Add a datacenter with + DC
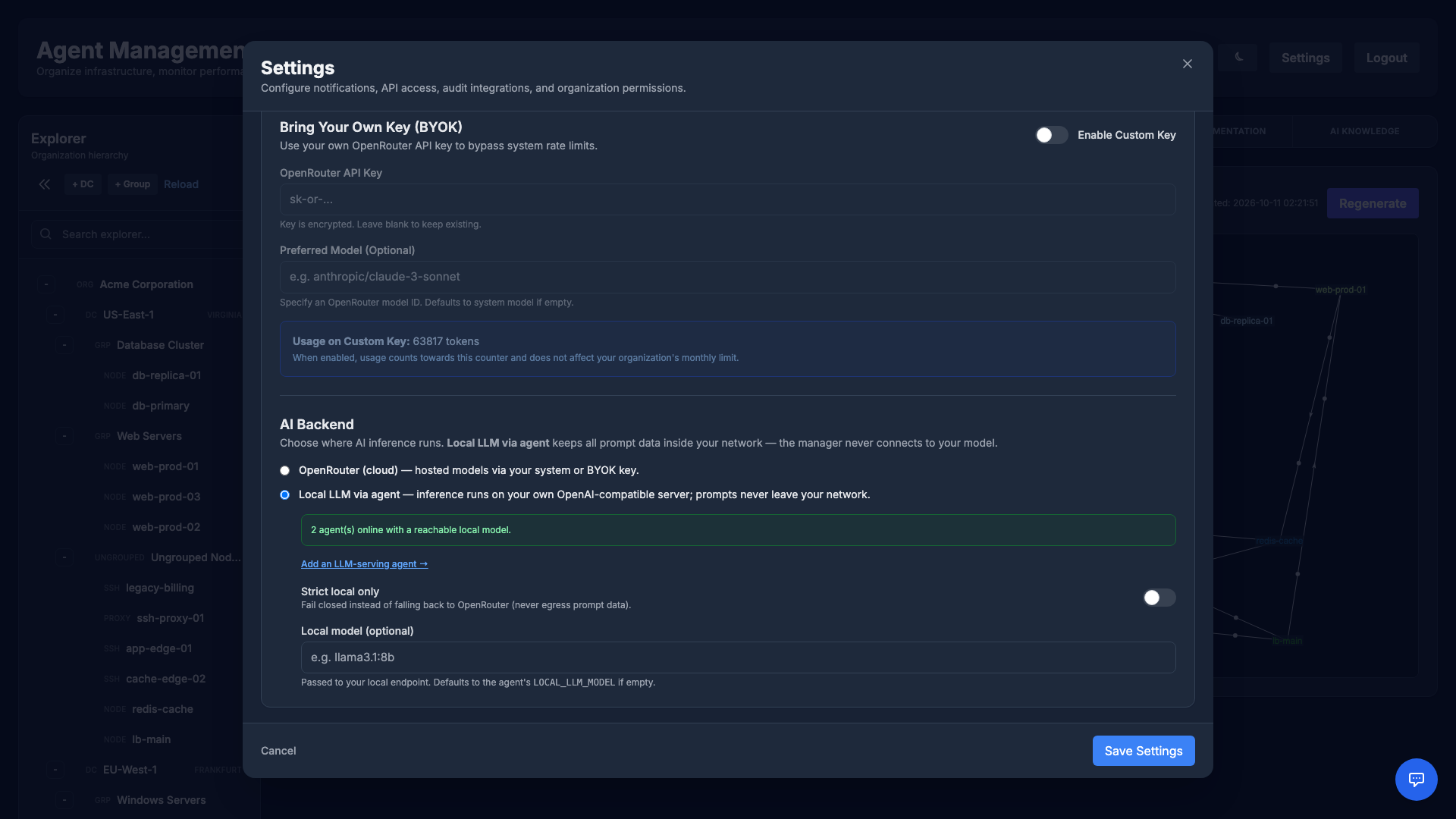 tap(83, 184)
